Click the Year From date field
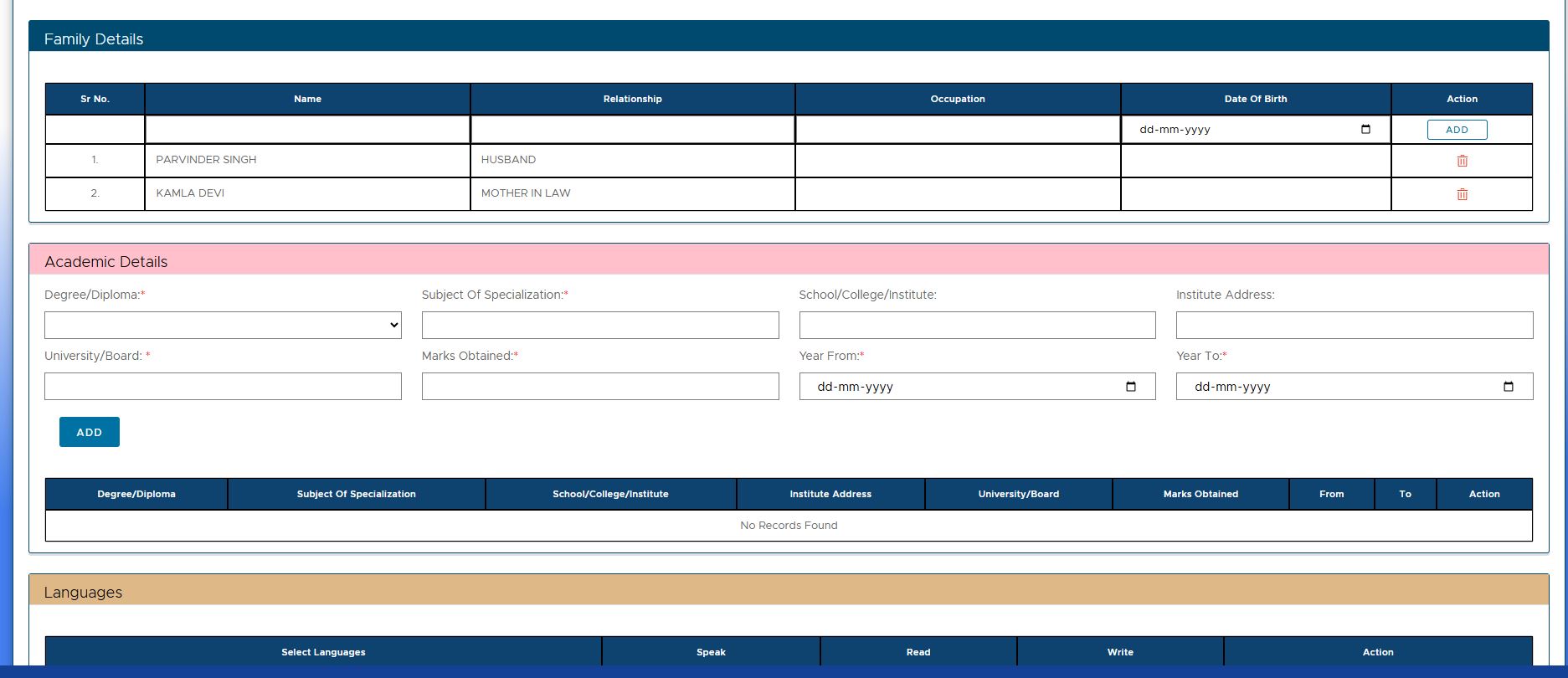The width and height of the screenshot is (1568, 678). 977,387
